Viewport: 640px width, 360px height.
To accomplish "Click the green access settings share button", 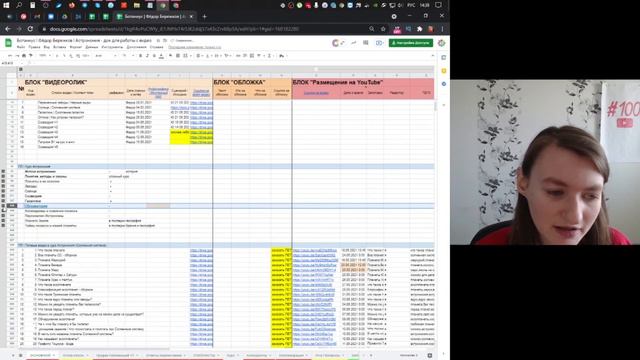I will pyautogui.click(x=411, y=42).
